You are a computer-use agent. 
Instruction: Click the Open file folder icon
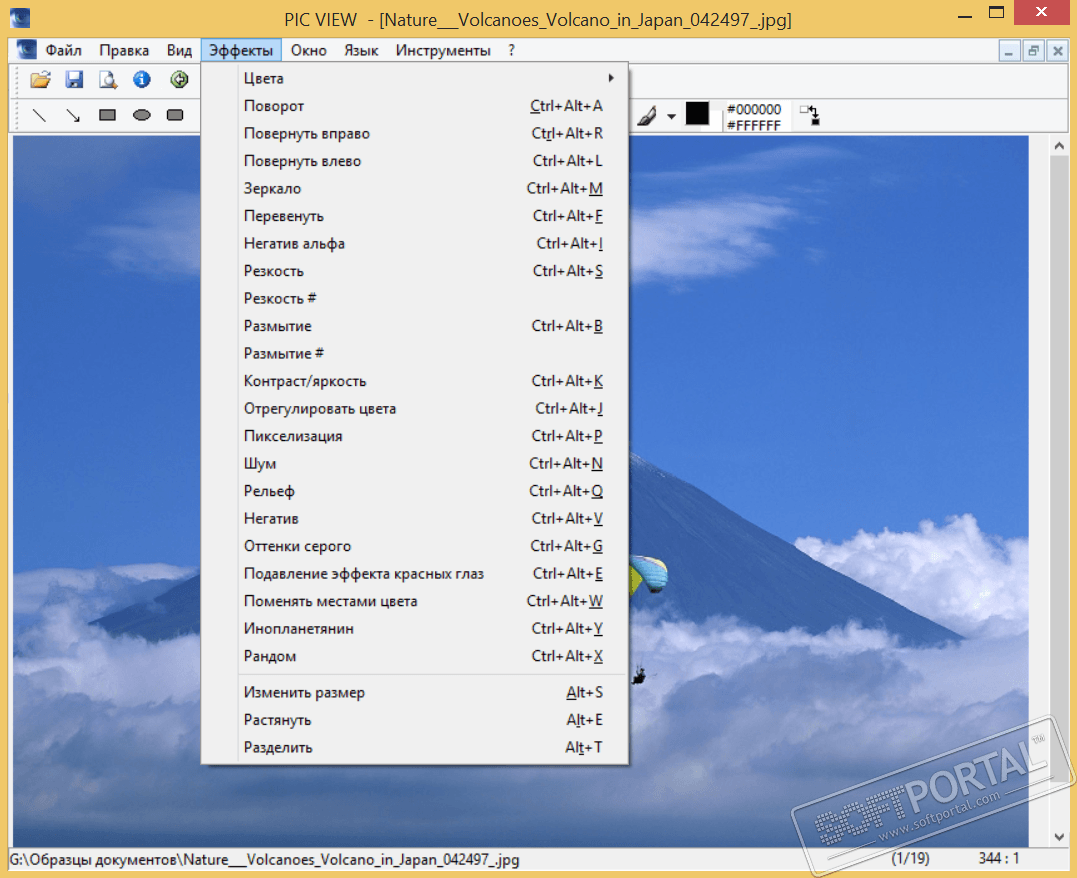41,80
